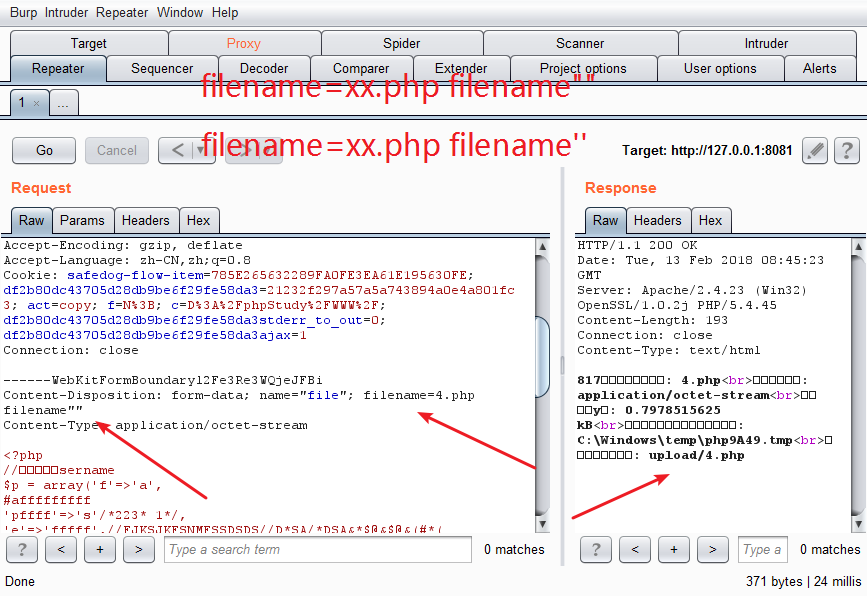Click response scrollbar up arrow
Viewport: 867px width, 596px height.
(x=858, y=247)
